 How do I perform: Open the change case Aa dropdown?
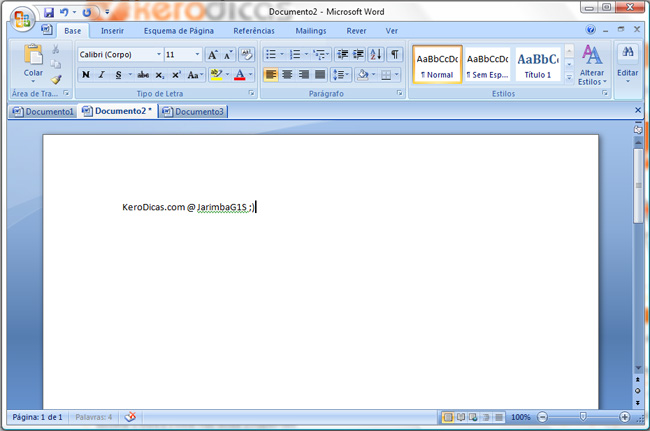[195, 75]
